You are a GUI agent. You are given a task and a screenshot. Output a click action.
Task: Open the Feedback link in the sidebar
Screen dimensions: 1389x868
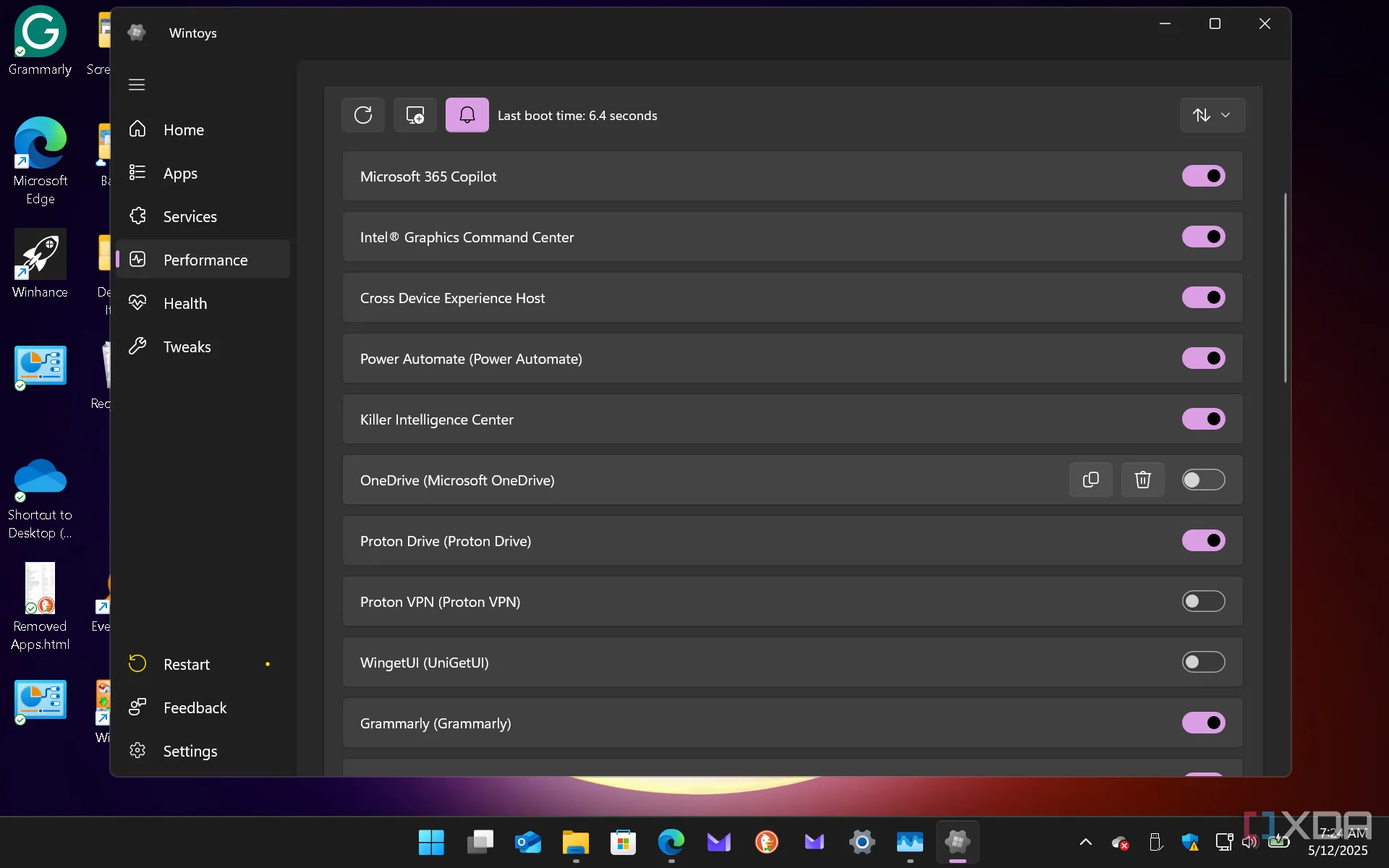[195, 707]
